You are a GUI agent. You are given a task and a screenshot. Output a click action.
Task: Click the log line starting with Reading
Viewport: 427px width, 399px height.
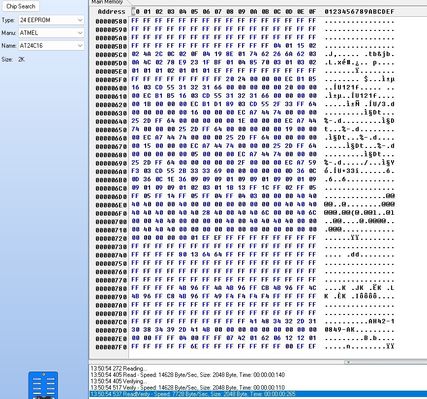pos(118,368)
